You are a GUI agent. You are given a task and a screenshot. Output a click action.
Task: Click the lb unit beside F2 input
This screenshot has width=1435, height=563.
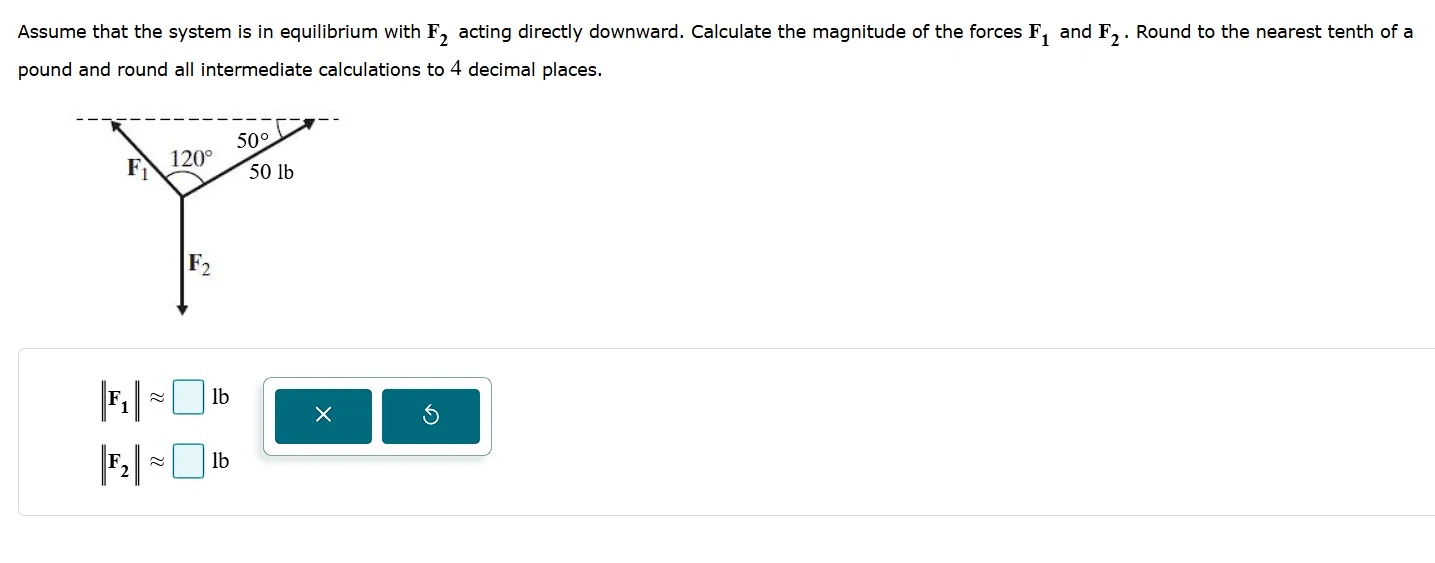(x=220, y=461)
